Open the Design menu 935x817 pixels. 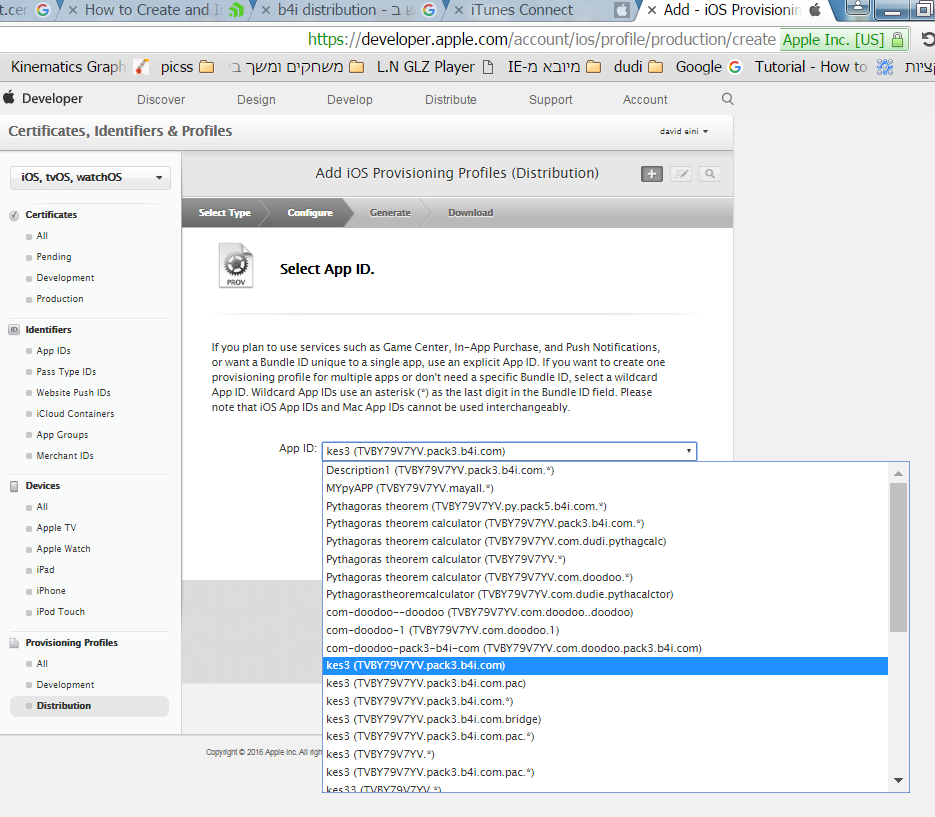coord(256,100)
